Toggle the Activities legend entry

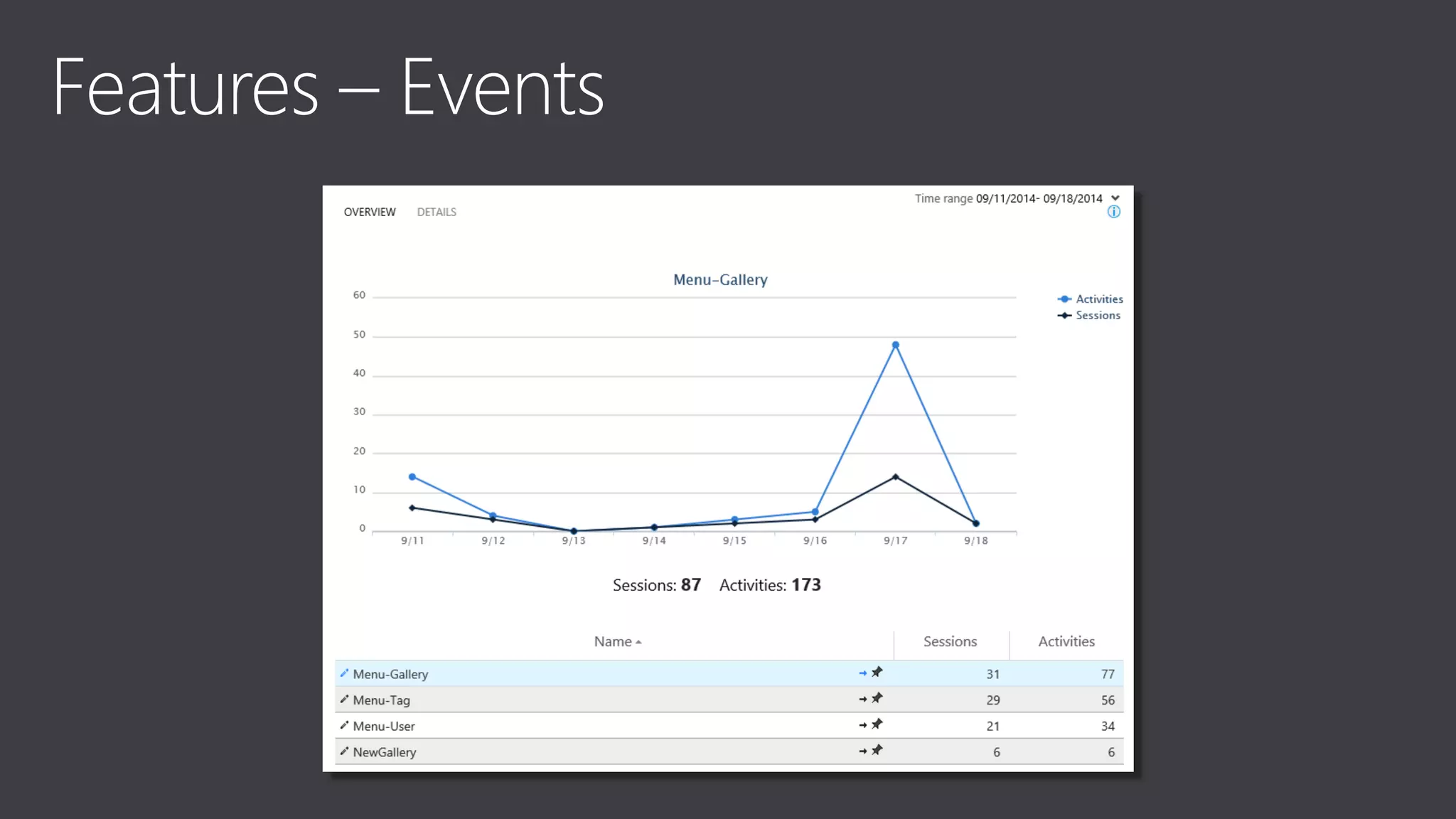[1091, 299]
